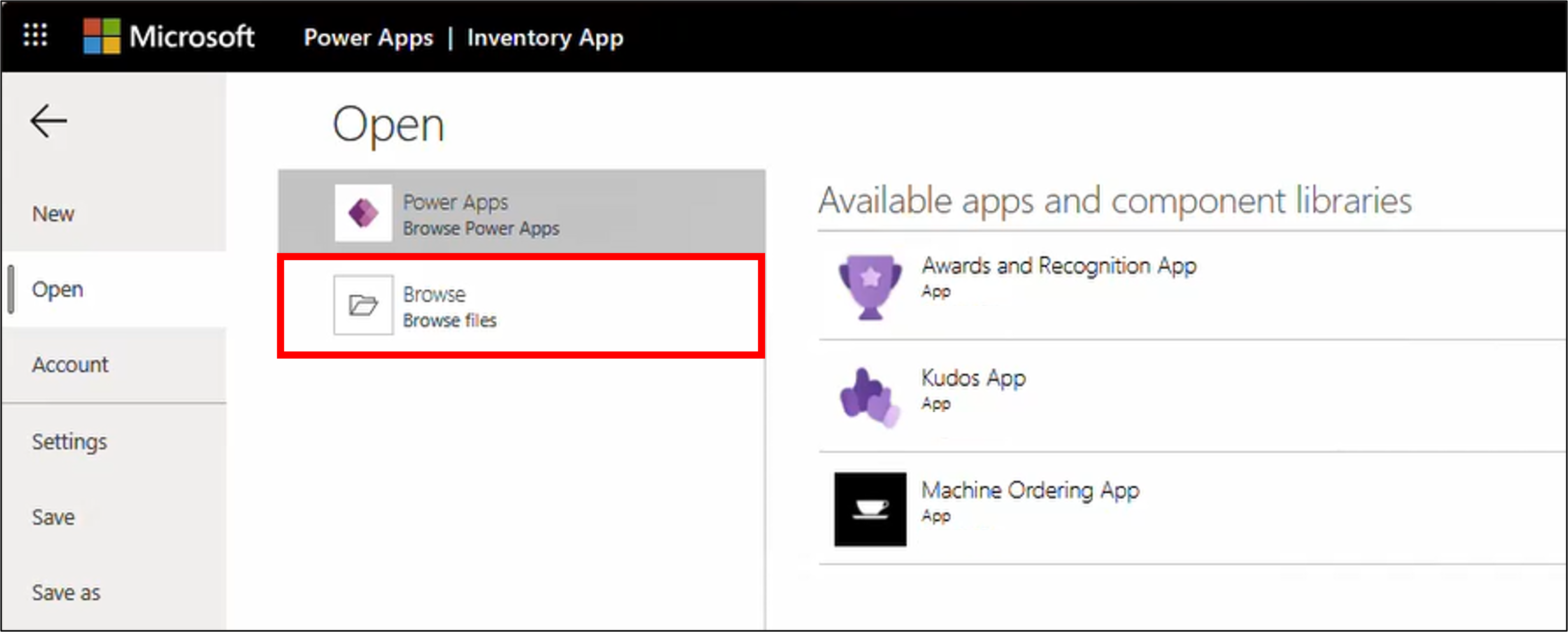Open the Kudos App entry
Viewport: 1568px width, 632px height.
point(973,378)
